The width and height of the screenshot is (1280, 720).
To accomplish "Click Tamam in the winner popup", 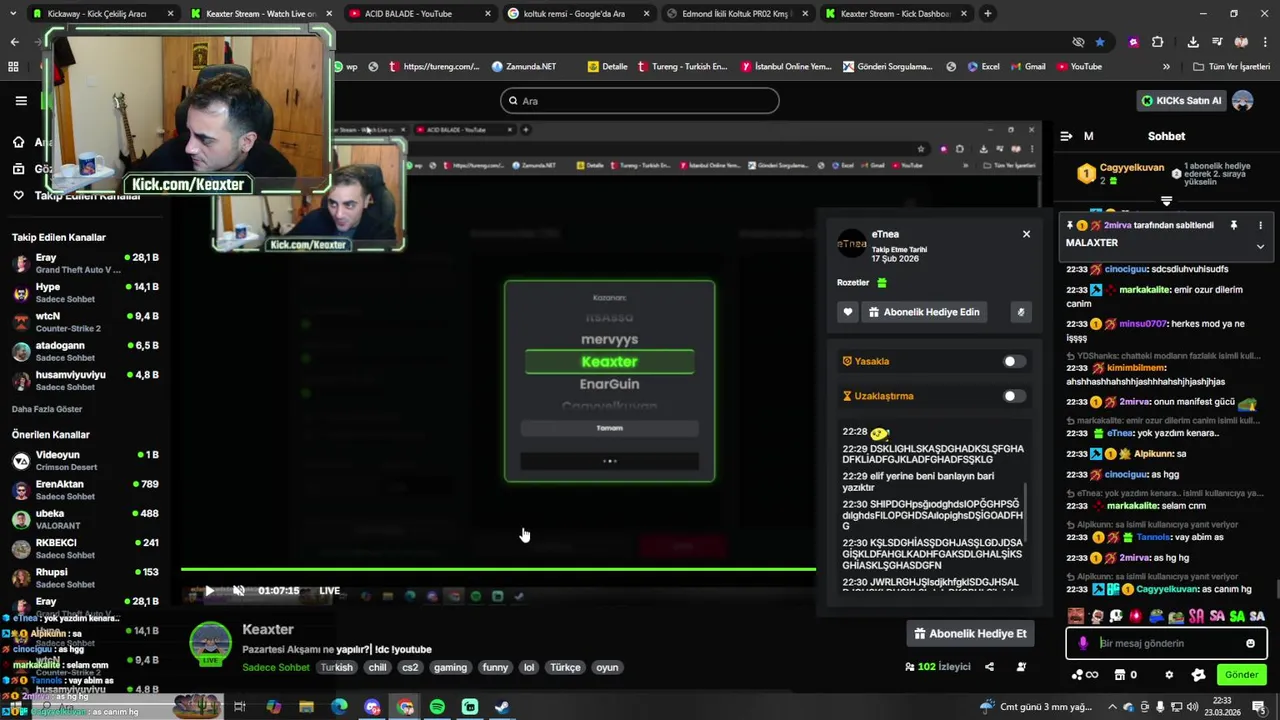I will pyautogui.click(x=609, y=428).
